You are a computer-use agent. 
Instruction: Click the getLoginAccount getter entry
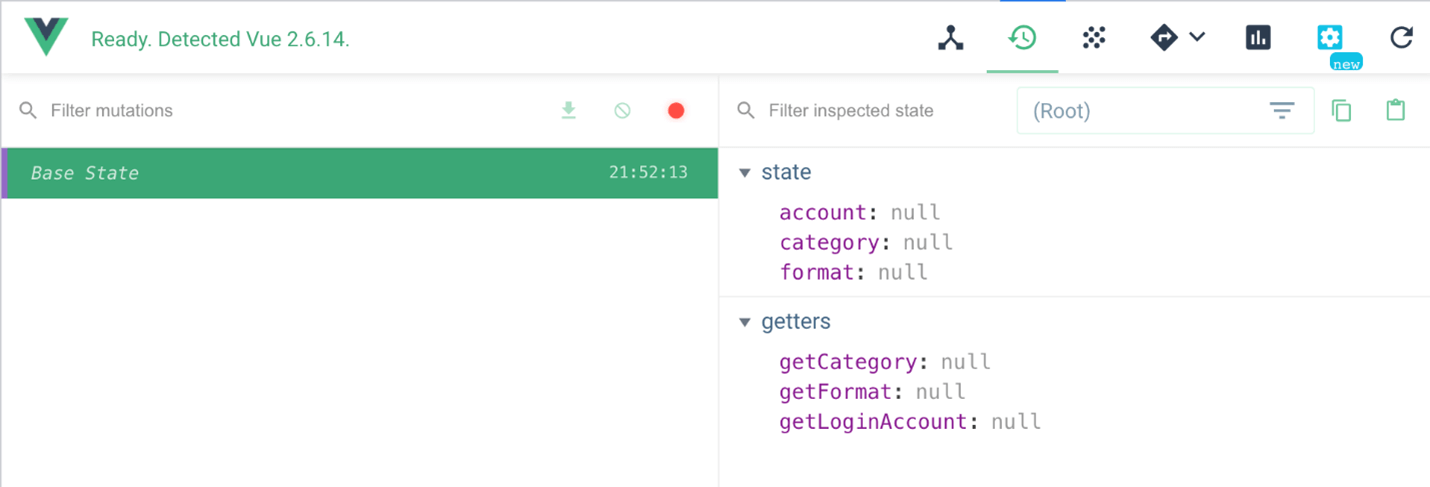(x=873, y=422)
